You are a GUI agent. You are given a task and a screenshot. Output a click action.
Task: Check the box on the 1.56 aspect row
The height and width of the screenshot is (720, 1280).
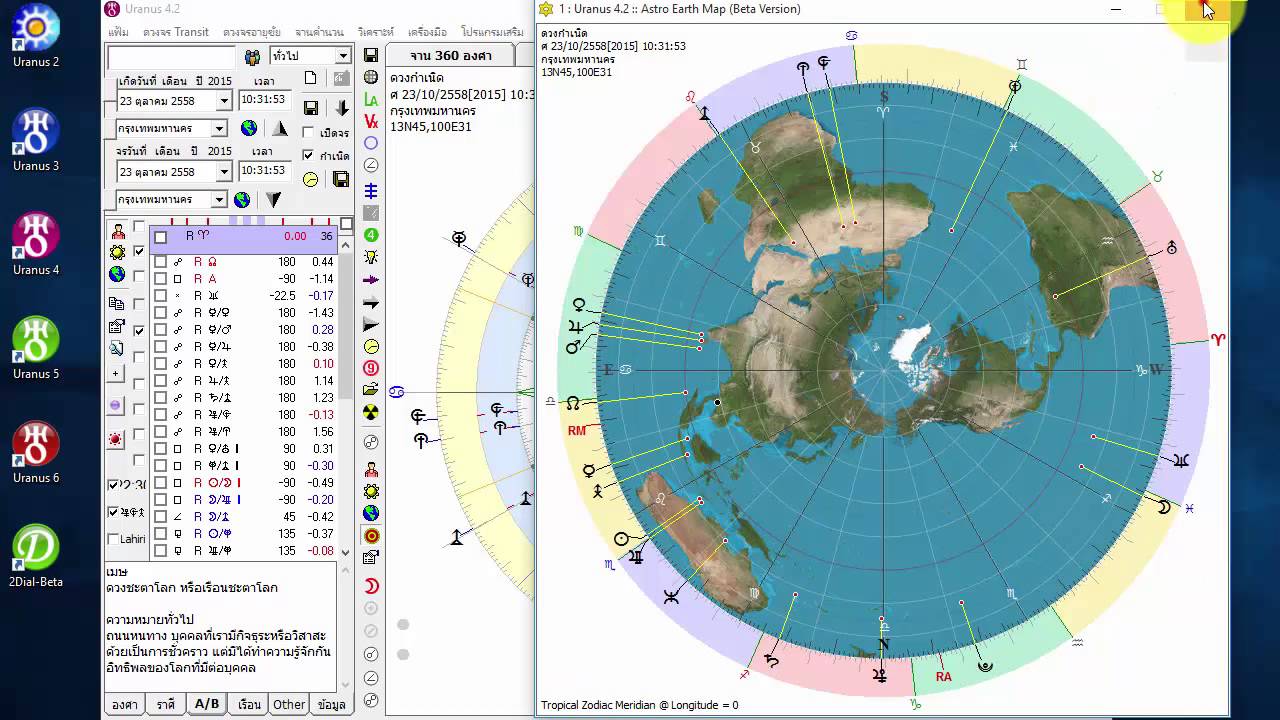tap(160, 432)
